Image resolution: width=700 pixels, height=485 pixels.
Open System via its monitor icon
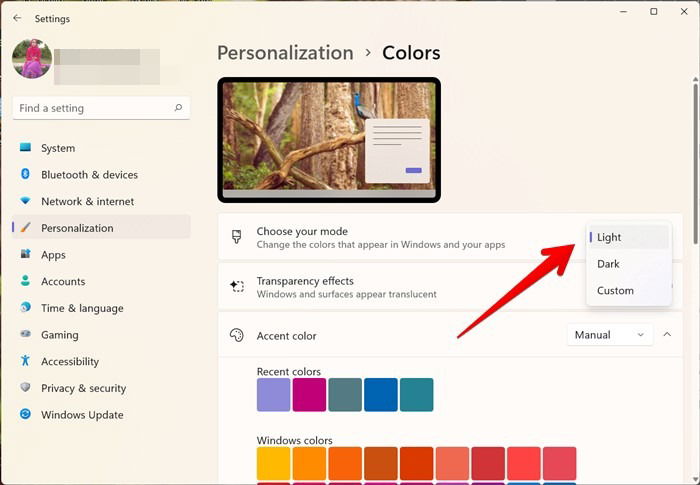click(x=25, y=147)
